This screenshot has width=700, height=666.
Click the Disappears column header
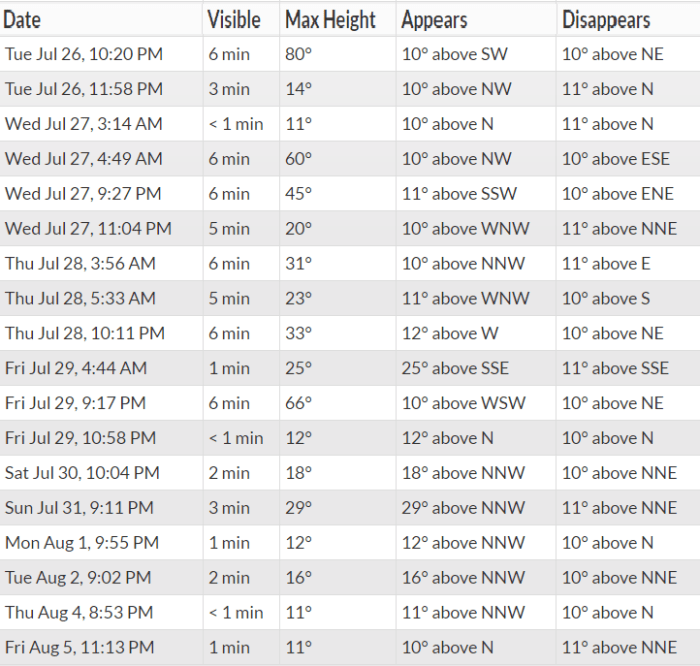point(606,20)
